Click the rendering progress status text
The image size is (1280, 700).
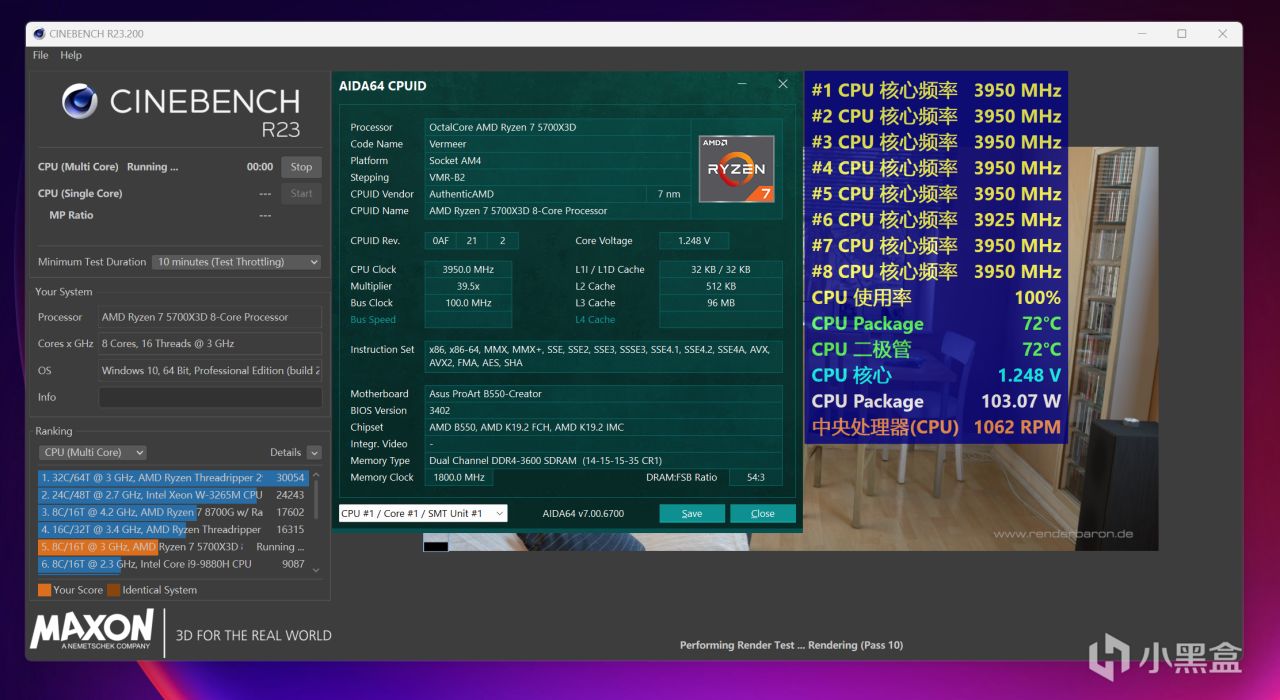(791, 646)
